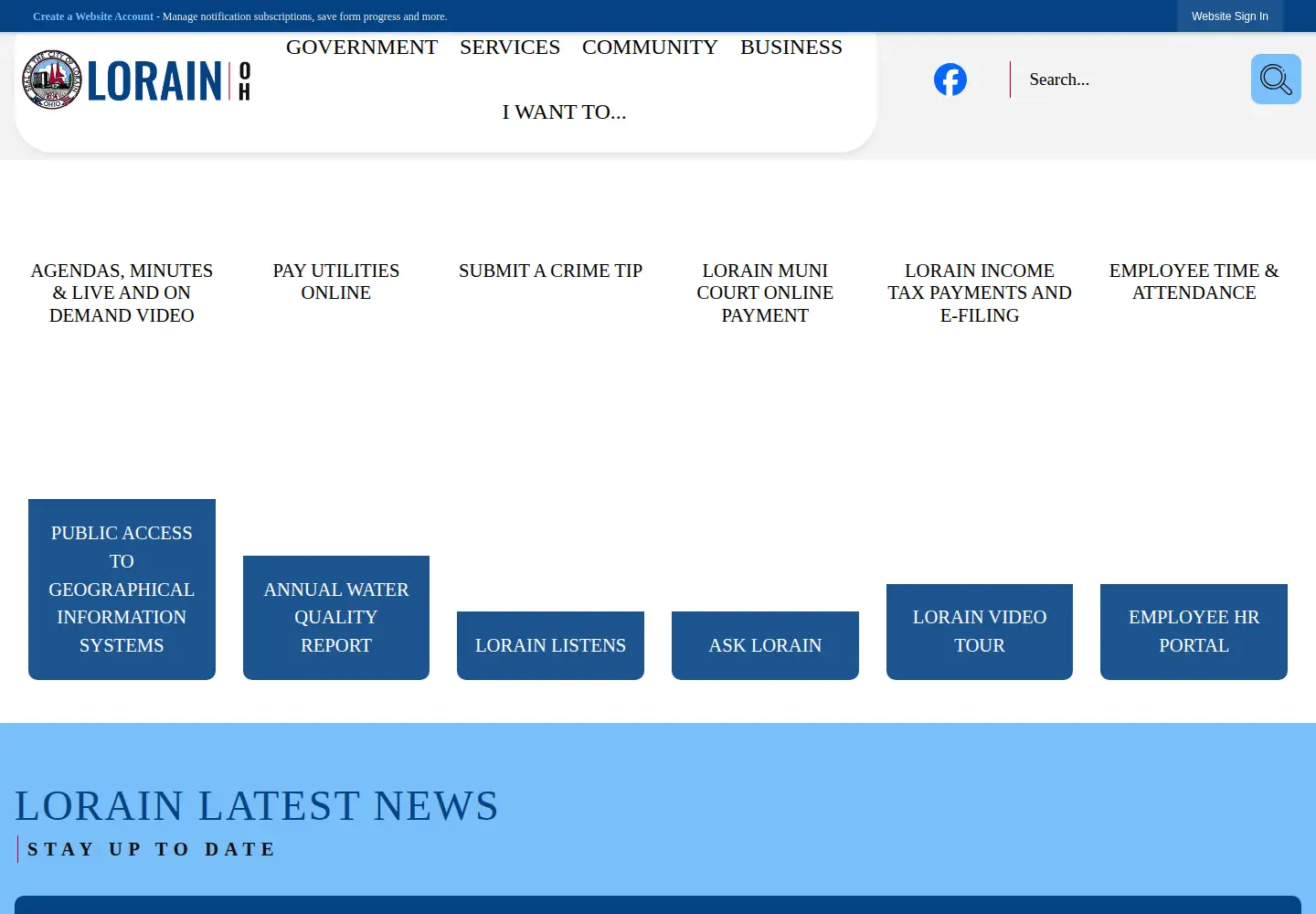Open the Facebook icon link
This screenshot has width=1316, height=914.
click(x=950, y=80)
